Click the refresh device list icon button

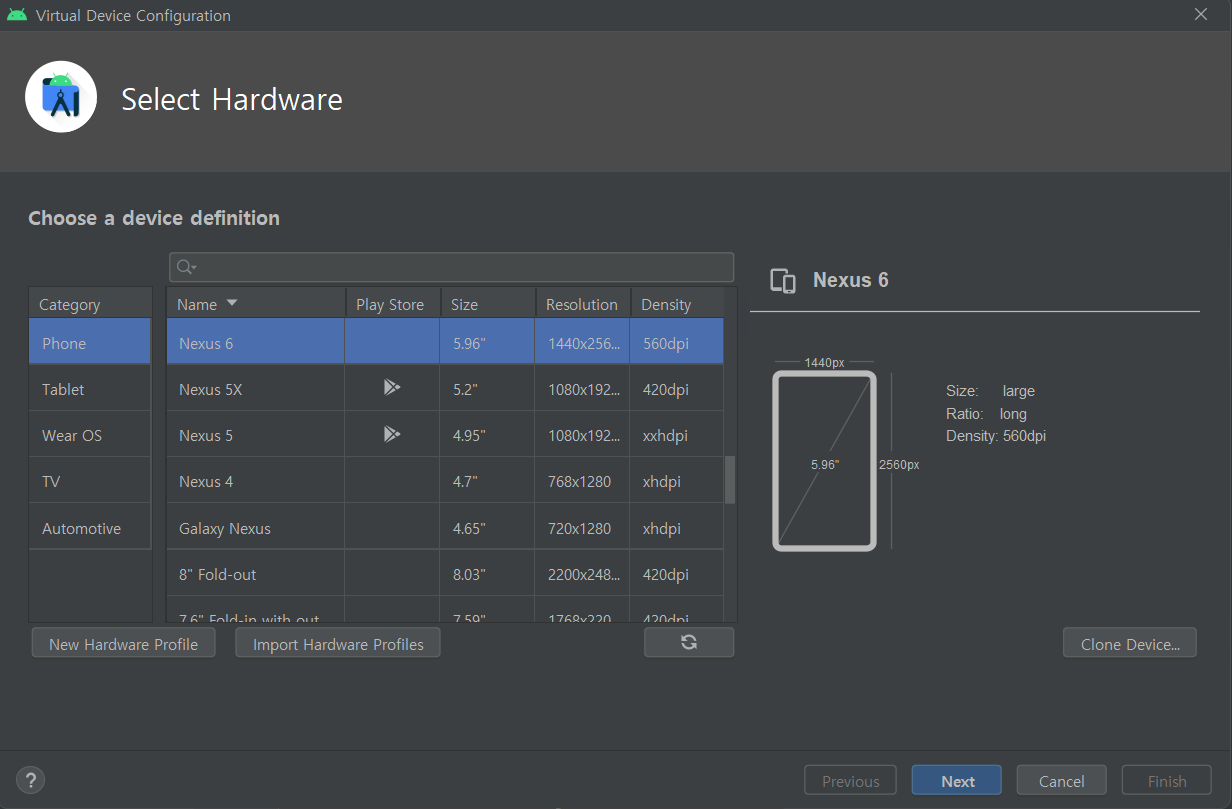[x=689, y=643]
